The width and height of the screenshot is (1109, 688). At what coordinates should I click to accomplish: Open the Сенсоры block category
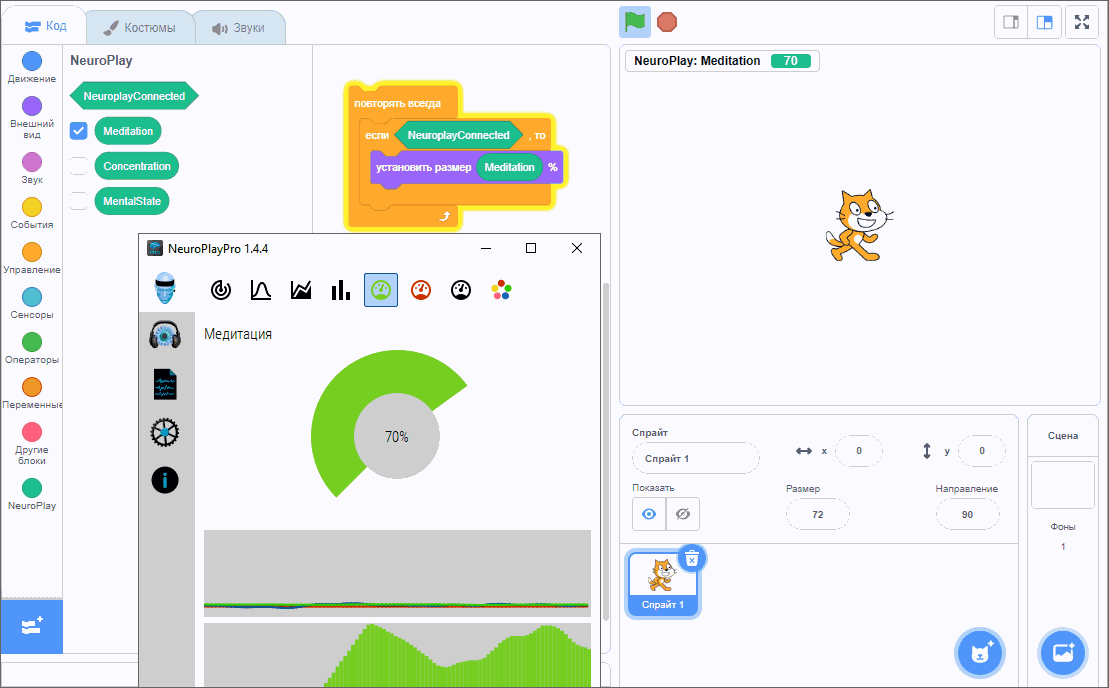[x=32, y=303]
